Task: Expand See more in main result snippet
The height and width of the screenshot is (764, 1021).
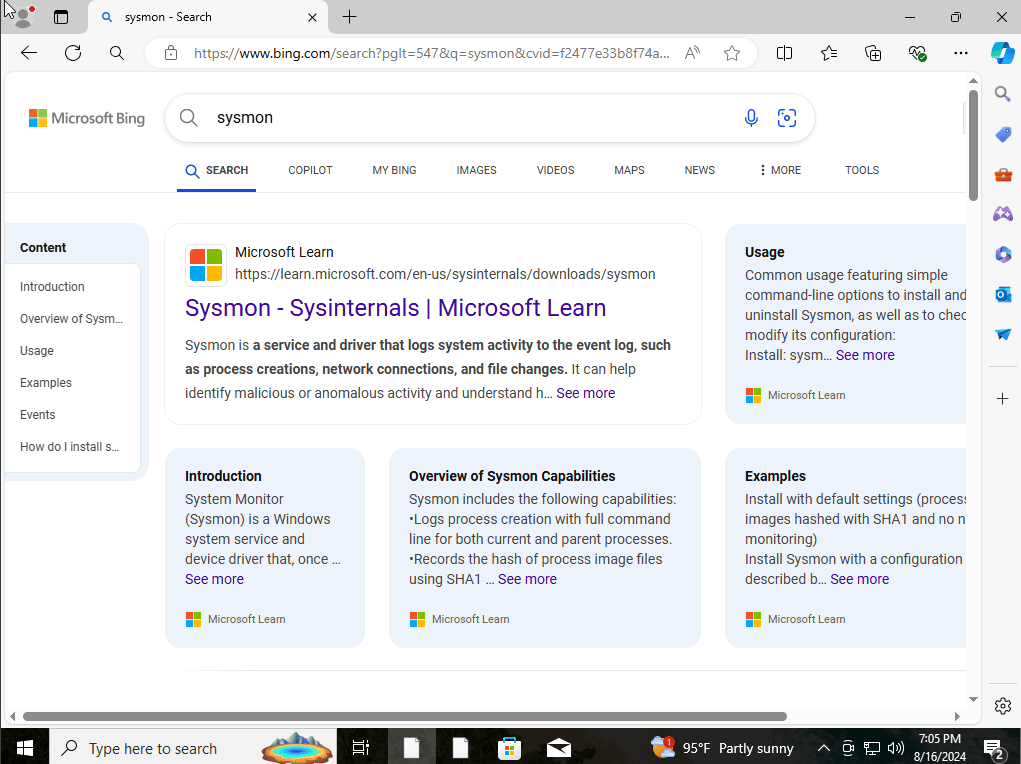Action: 585,393
